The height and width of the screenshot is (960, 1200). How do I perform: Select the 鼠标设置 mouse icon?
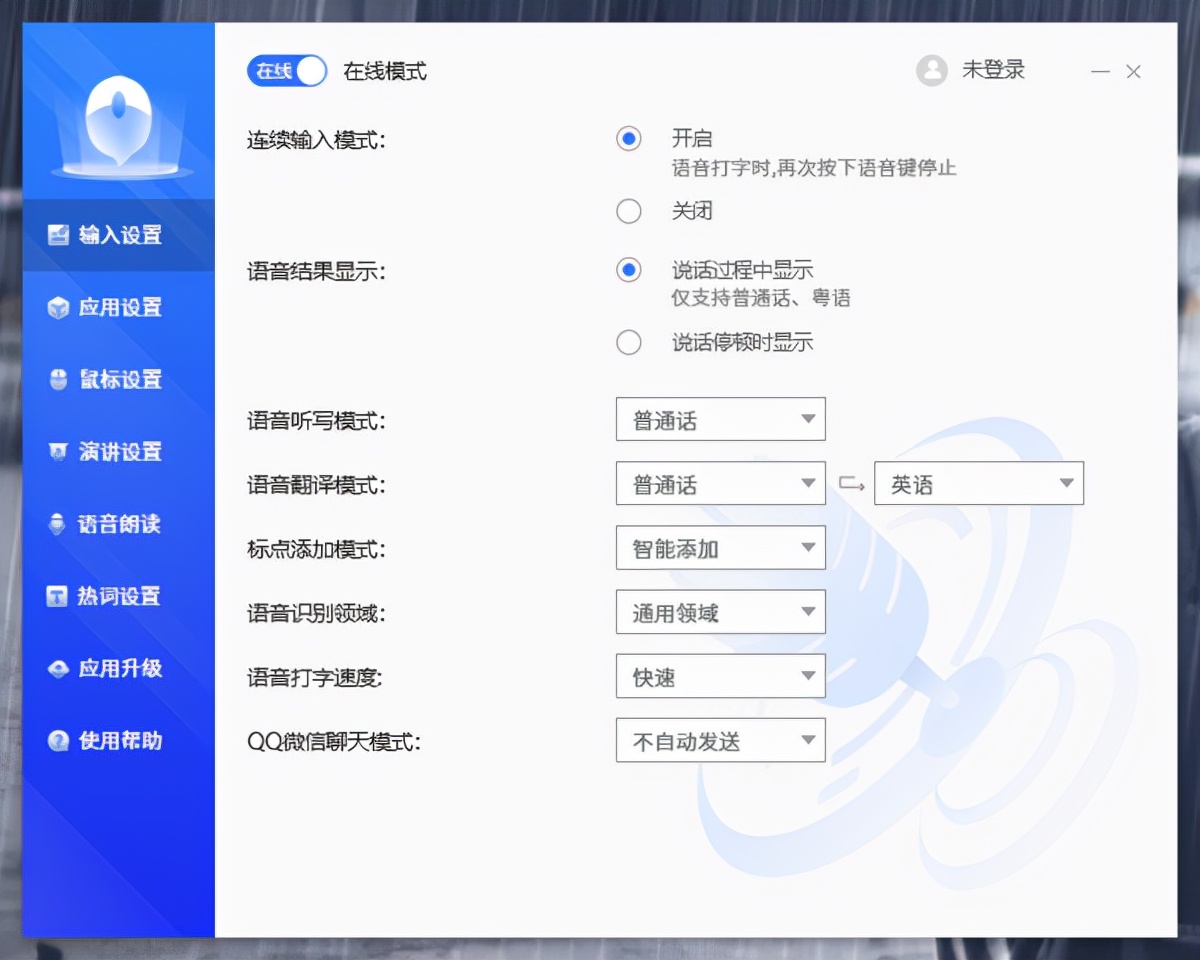[59, 379]
